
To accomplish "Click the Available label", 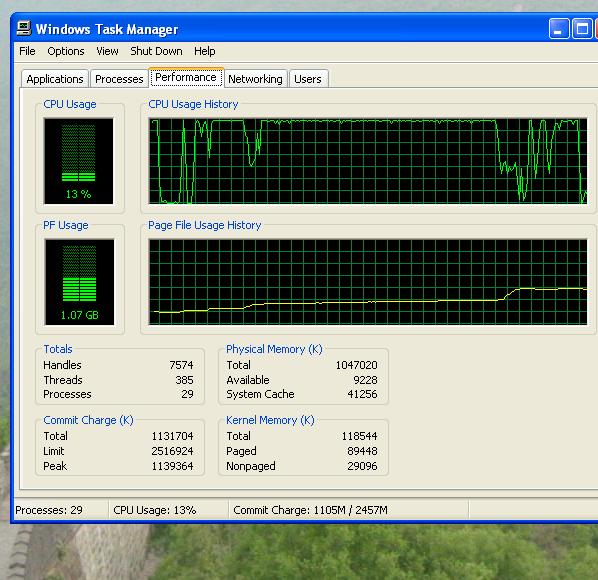I will (248, 380).
